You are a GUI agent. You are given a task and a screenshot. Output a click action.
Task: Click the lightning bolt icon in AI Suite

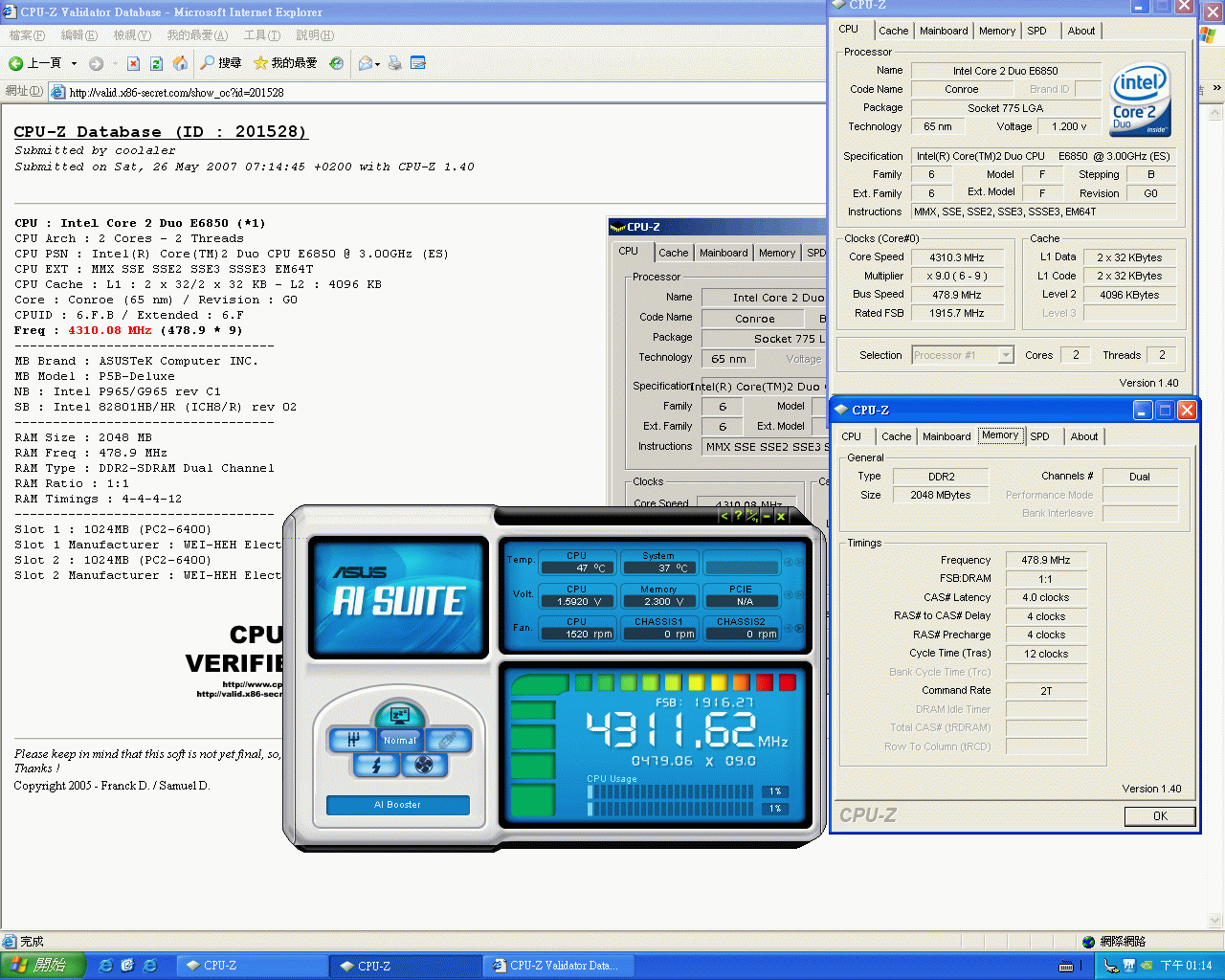click(376, 765)
